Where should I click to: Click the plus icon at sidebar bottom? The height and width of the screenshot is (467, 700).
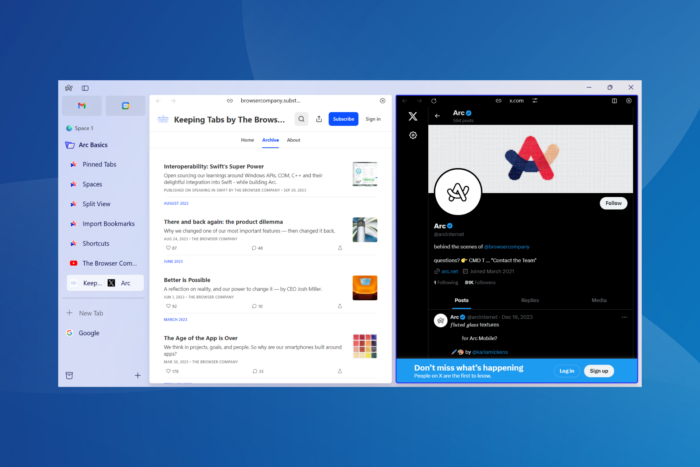138,375
